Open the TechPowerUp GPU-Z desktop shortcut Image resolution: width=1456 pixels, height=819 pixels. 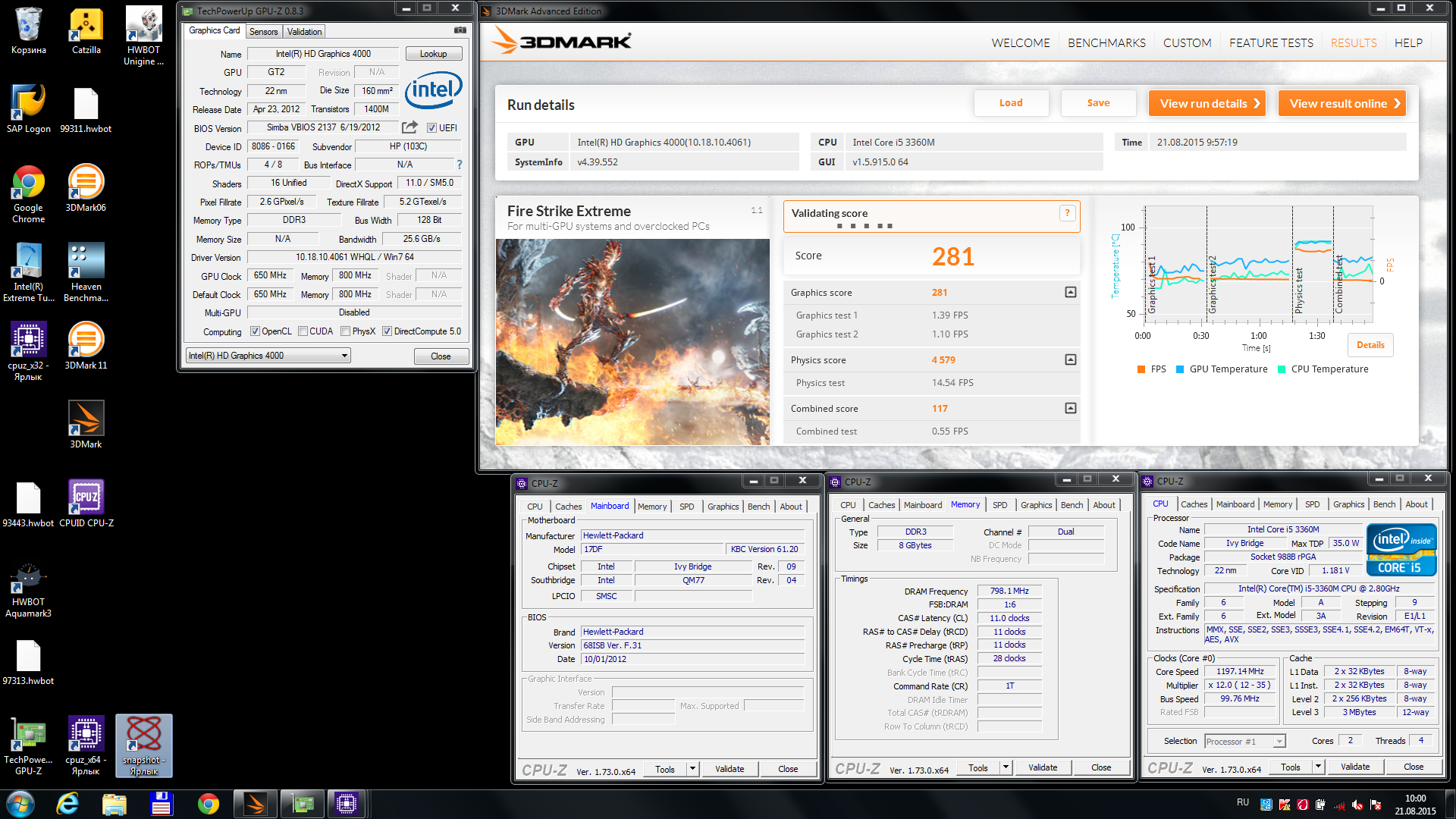(28, 745)
